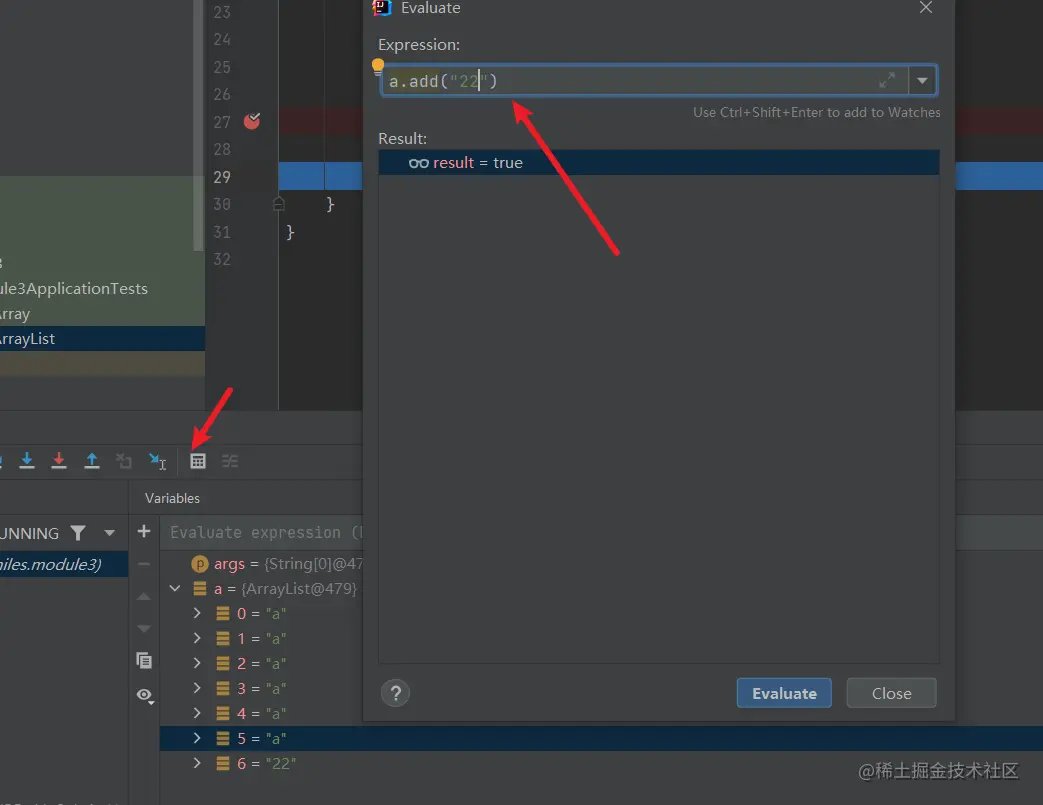
Task: Expand the '3 = "a"' element
Action: point(197,688)
